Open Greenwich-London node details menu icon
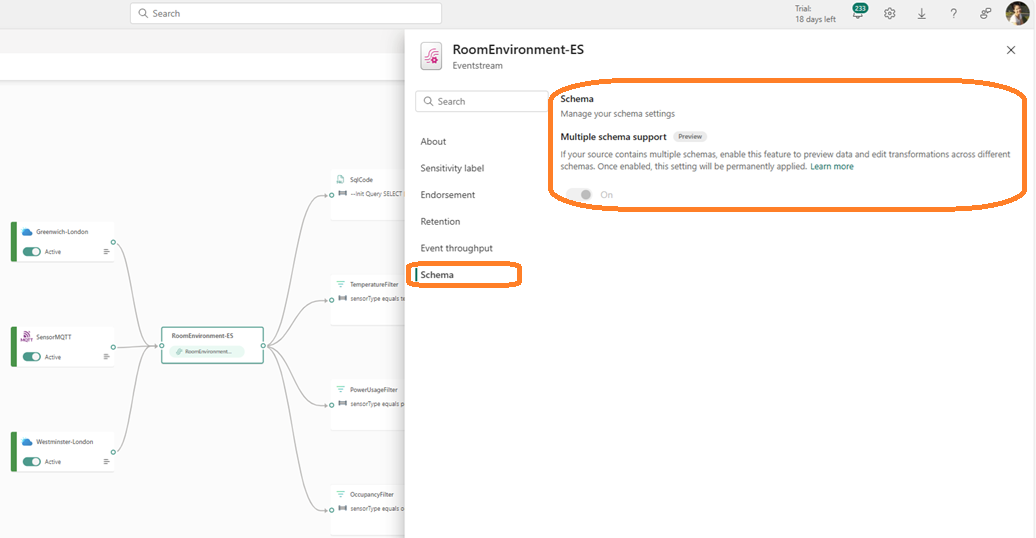1036x538 pixels. (x=106, y=251)
